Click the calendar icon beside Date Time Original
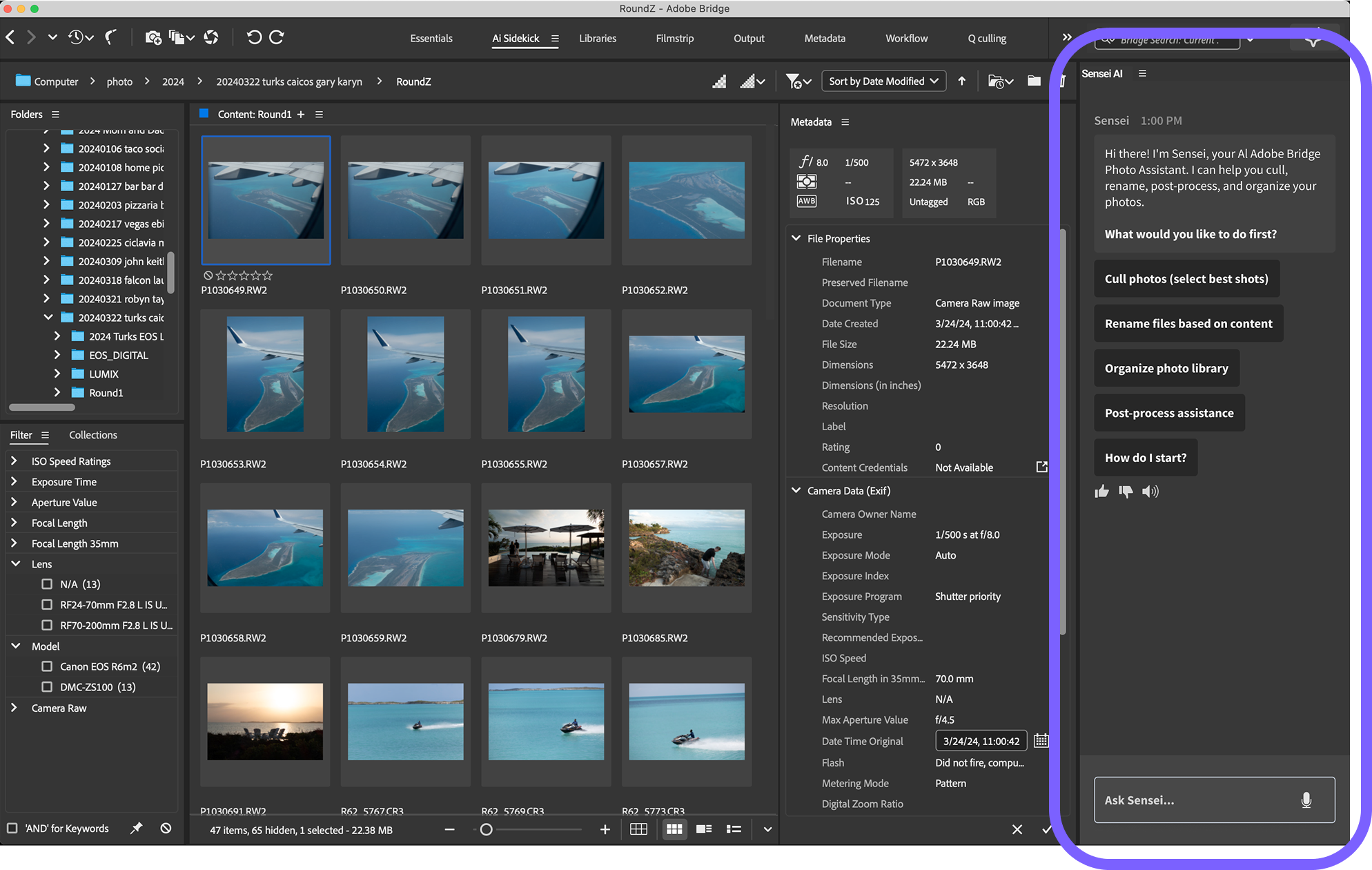This screenshot has height=870, width=1372. [1041, 741]
